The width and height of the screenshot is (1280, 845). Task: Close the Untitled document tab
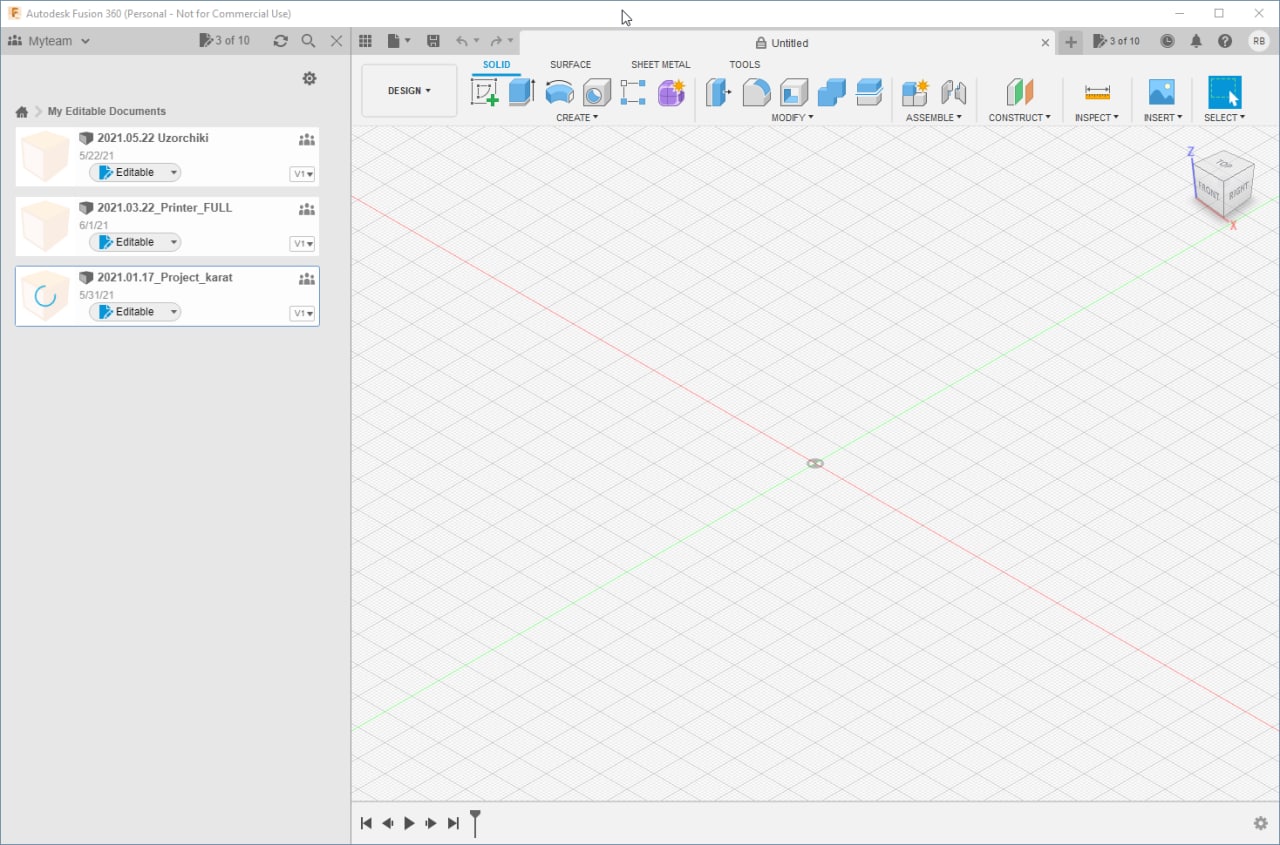[x=1046, y=43]
